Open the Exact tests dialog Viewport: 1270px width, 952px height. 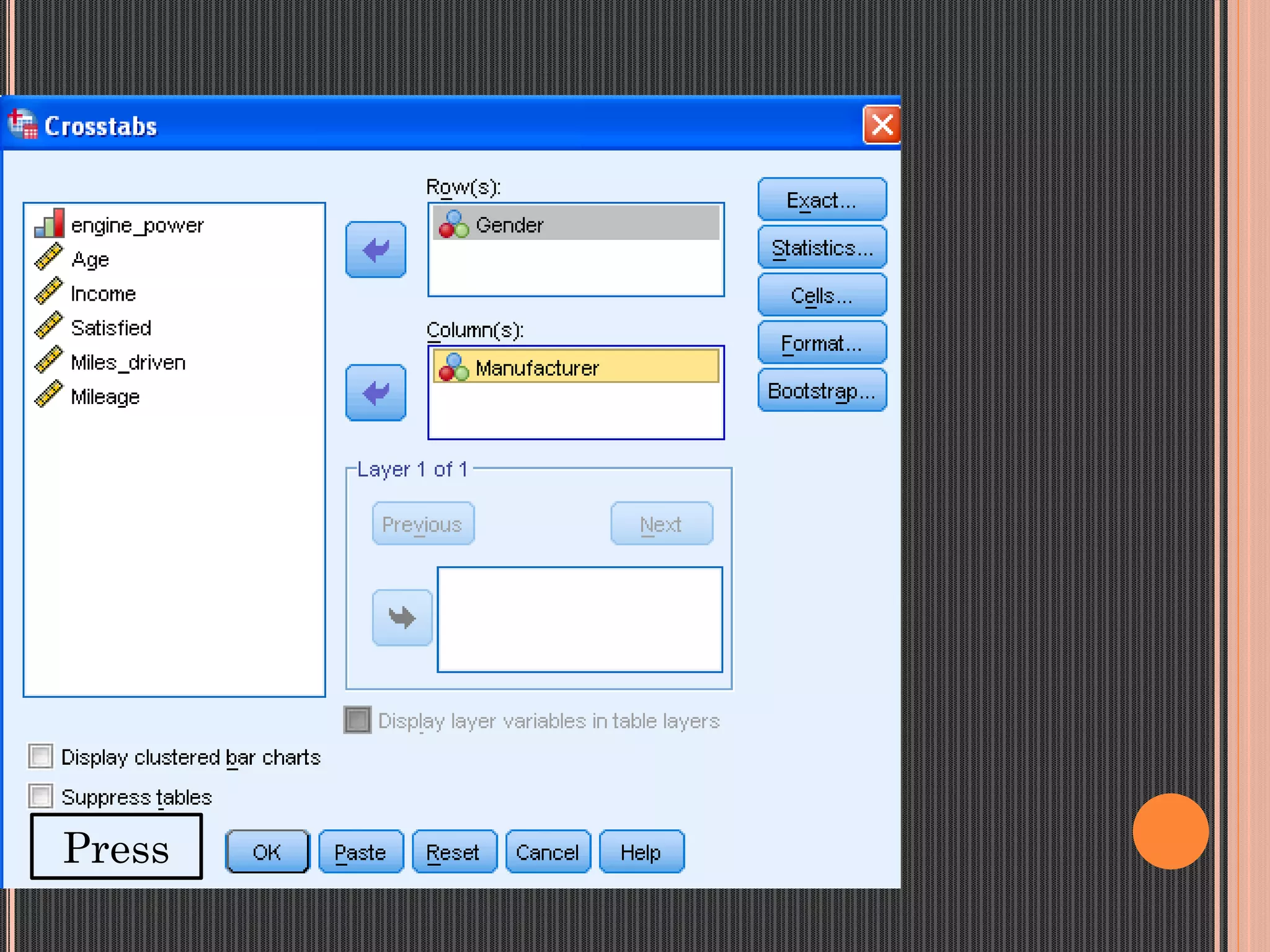pos(822,200)
